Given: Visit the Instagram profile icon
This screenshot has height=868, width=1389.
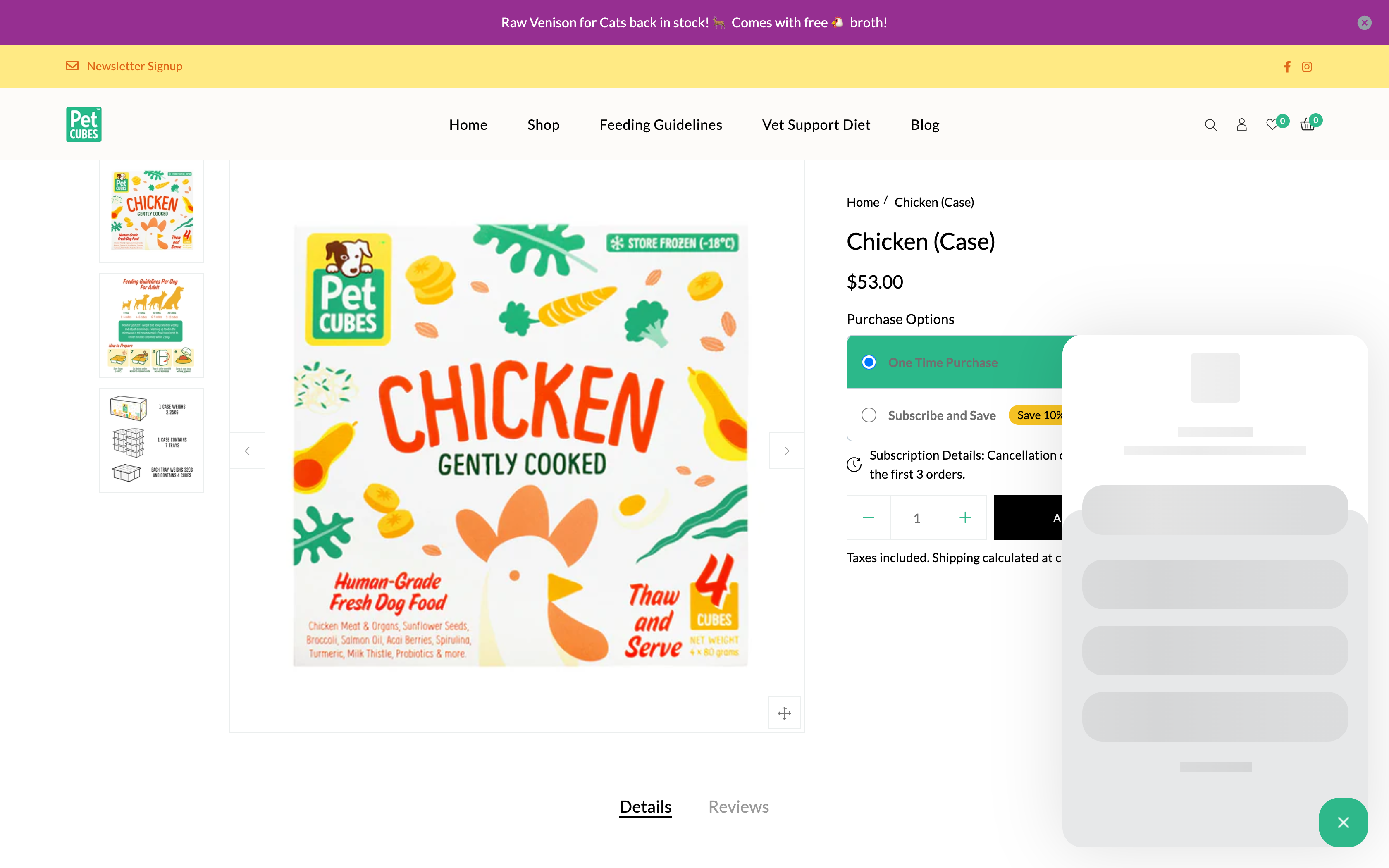Looking at the screenshot, I should (x=1307, y=67).
